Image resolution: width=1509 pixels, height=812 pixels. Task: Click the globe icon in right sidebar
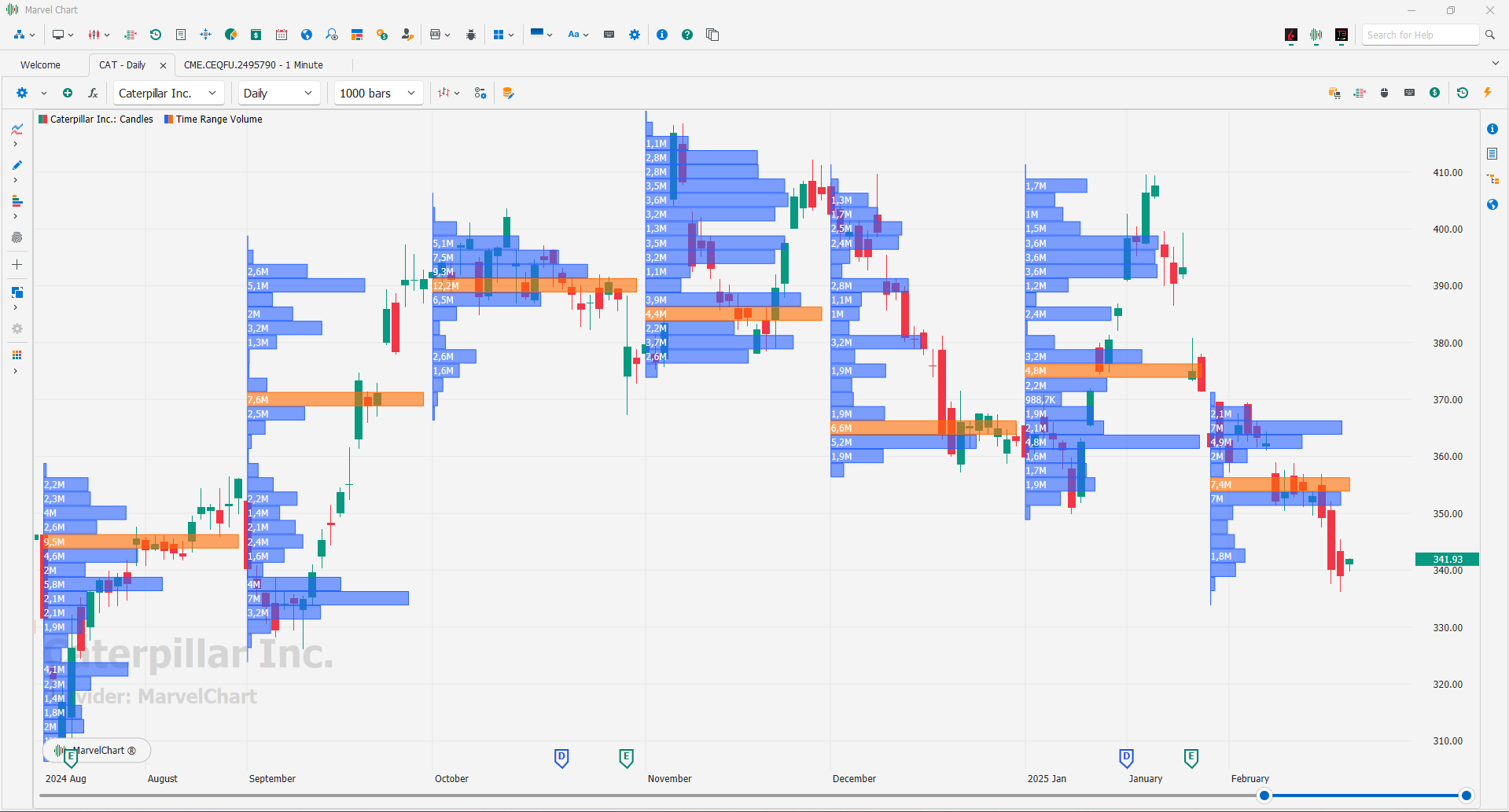[x=1492, y=204]
